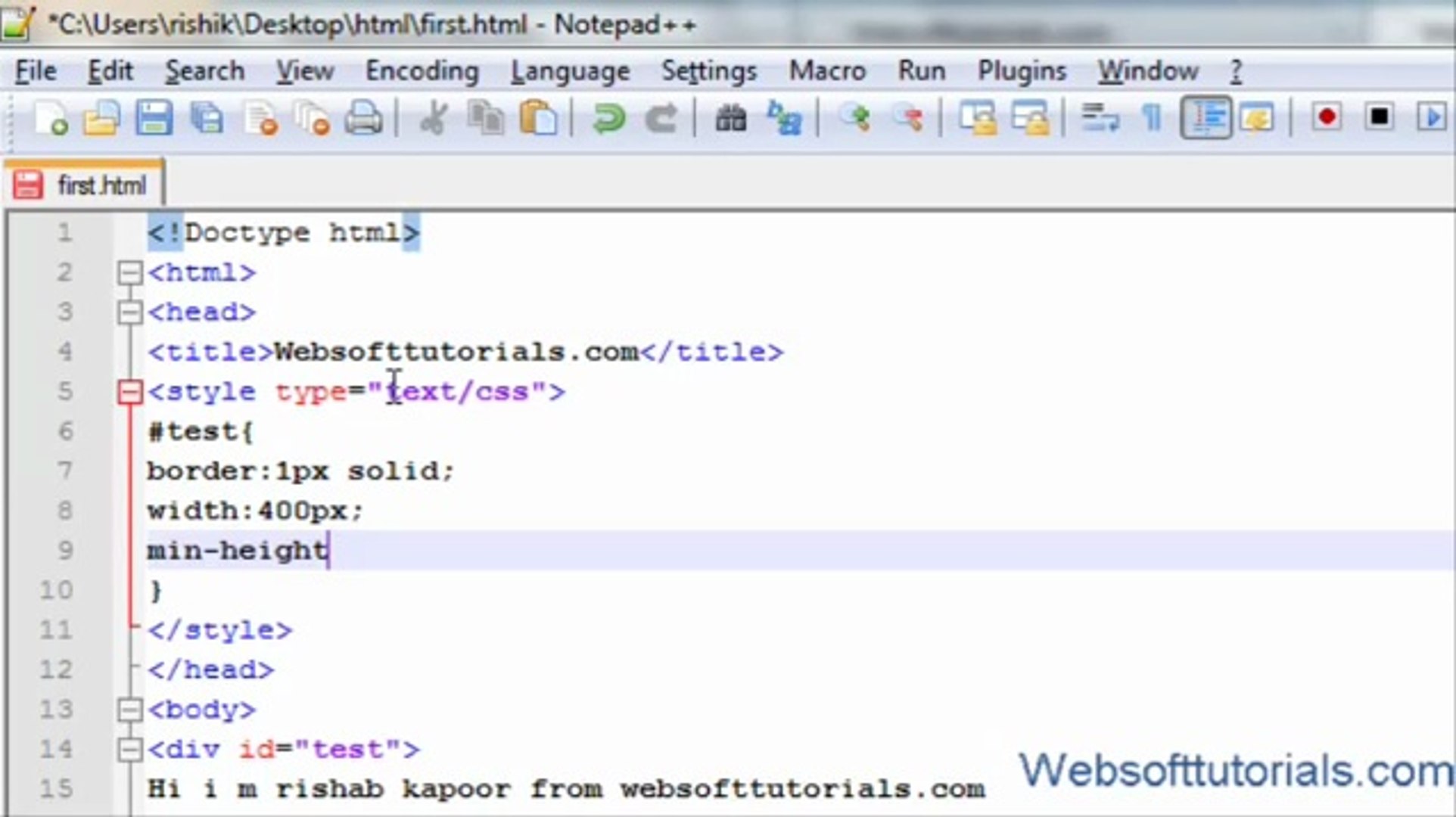Viewport: 1456px width, 817px height.
Task: Open the Plugins menu
Action: (1021, 71)
